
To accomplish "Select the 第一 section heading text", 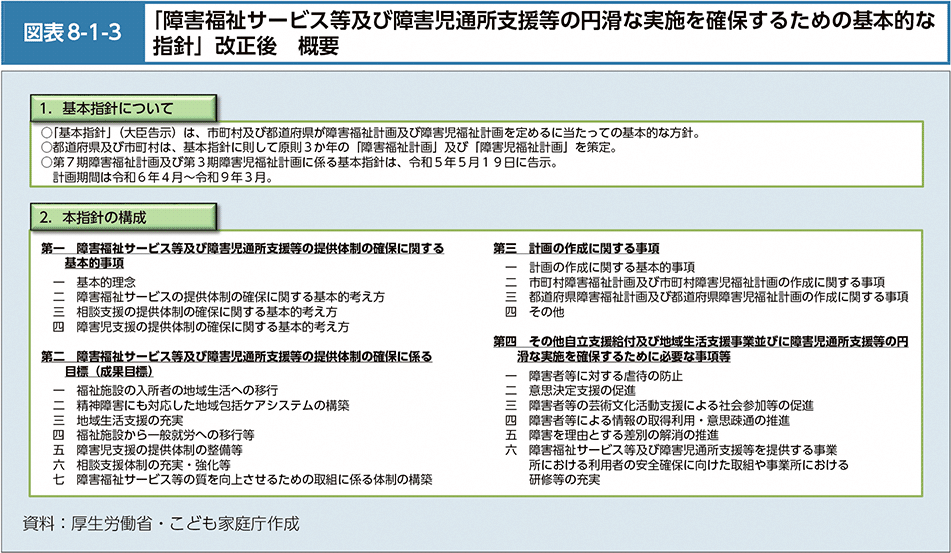I will 242,255.
